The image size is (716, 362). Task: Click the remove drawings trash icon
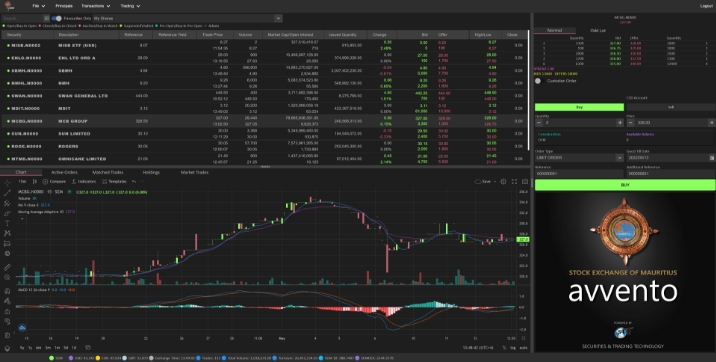point(7,335)
